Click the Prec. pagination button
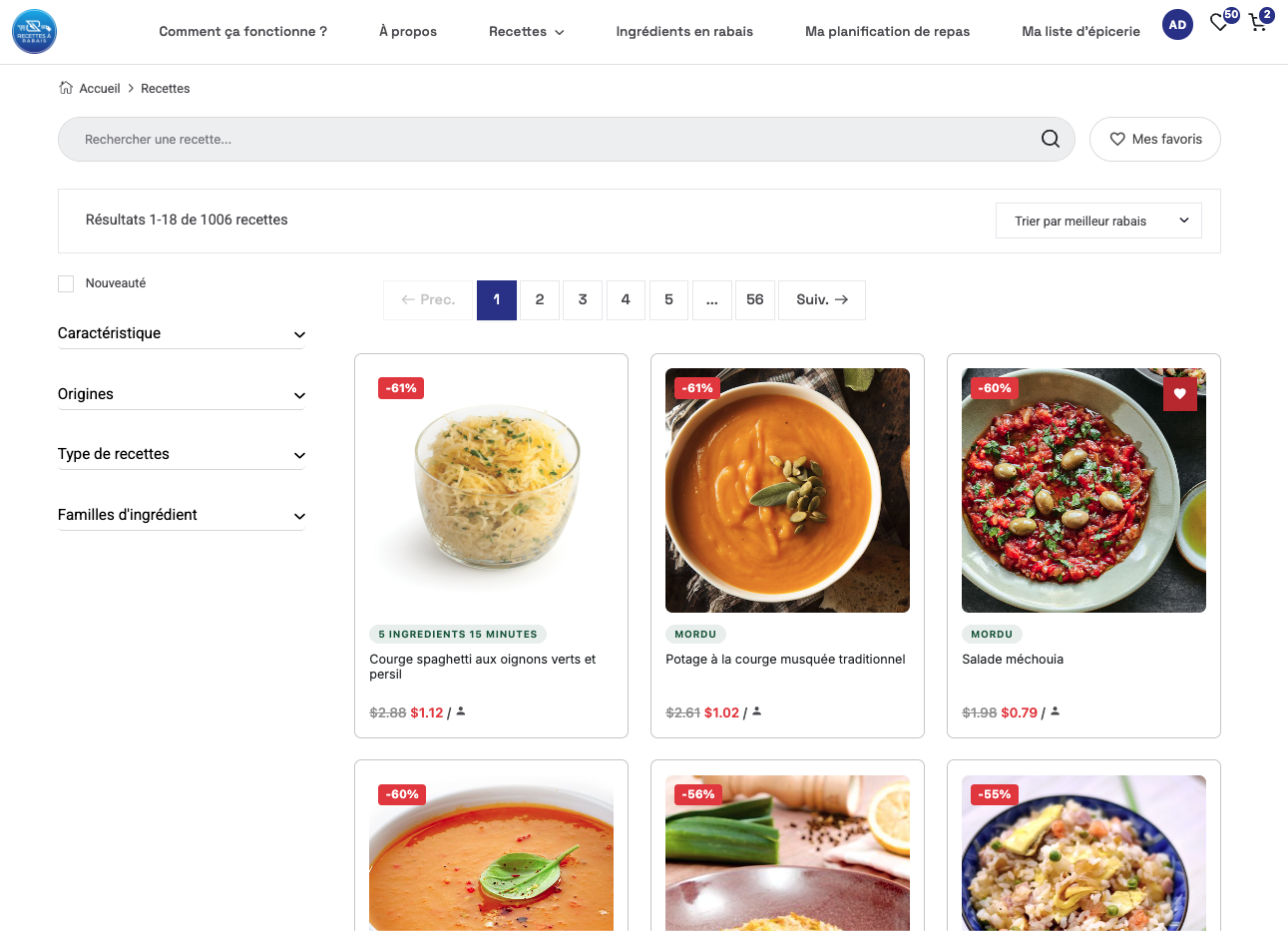Viewport: 1288px width, 931px height. coord(428,299)
